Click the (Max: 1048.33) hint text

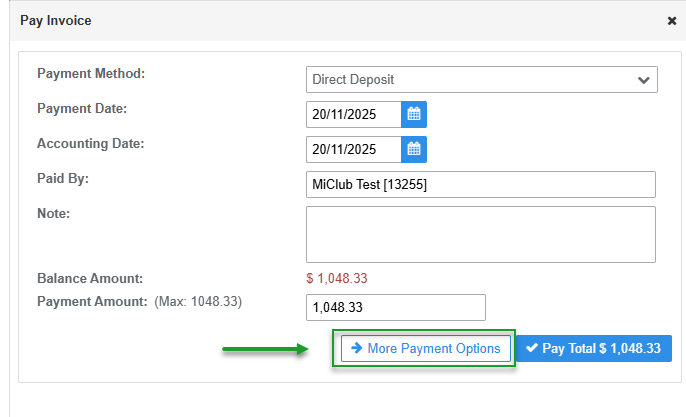point(198,301)
